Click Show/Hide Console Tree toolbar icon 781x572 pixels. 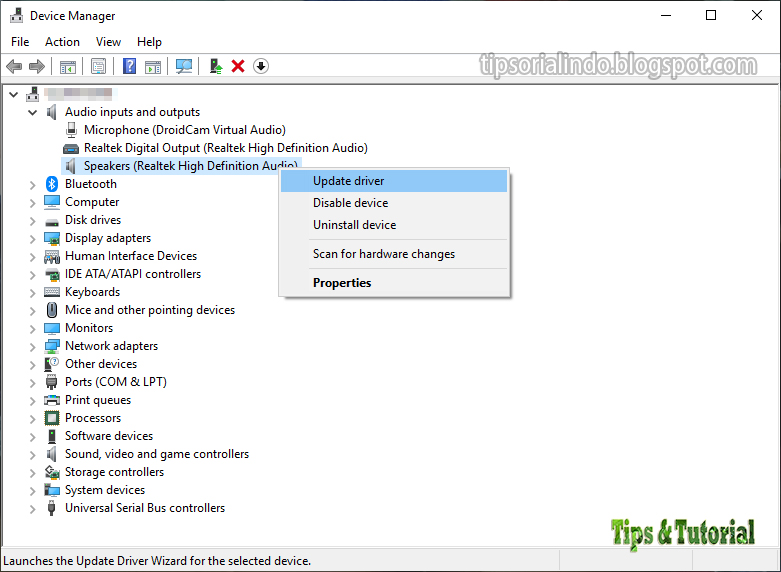(x=68, y=66)
